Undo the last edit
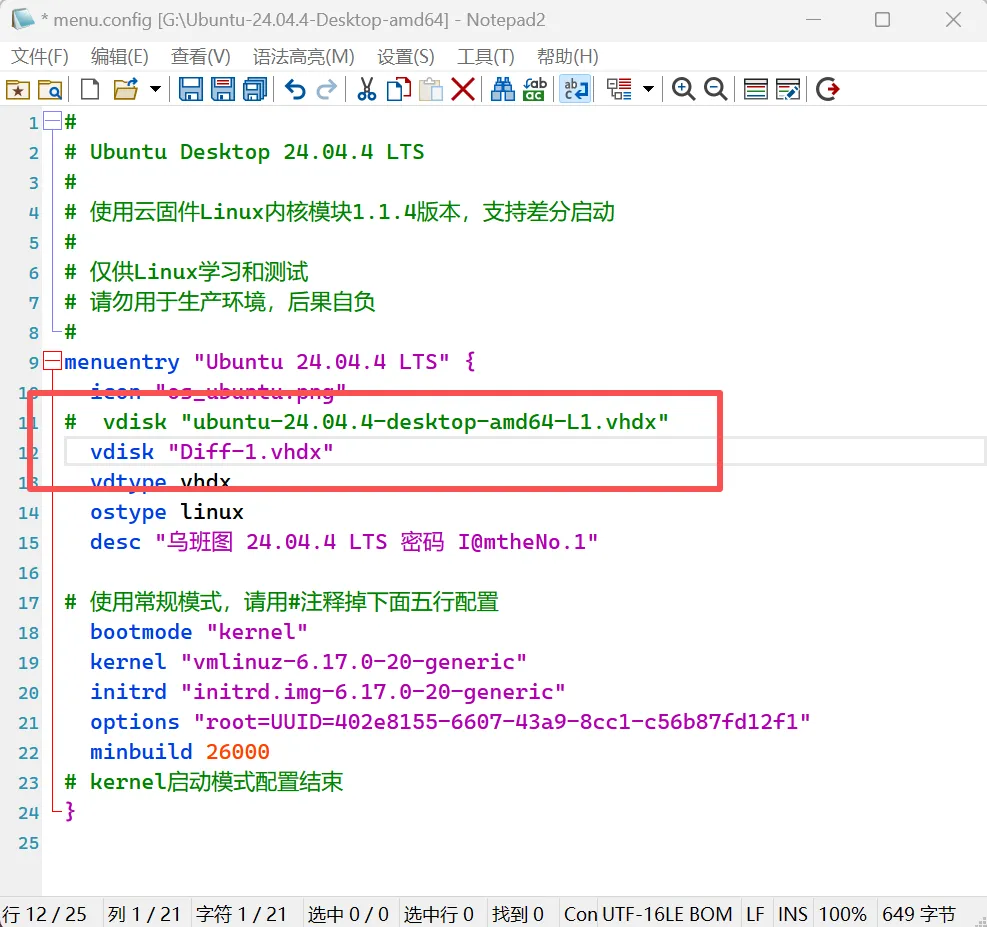This screenshot has width=987, height=927. point(295,89)
